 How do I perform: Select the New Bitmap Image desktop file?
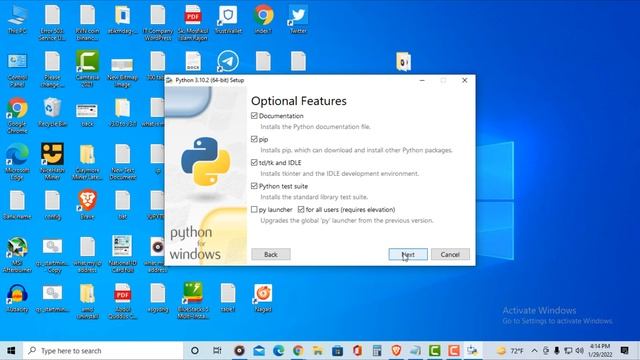(122, 73)
